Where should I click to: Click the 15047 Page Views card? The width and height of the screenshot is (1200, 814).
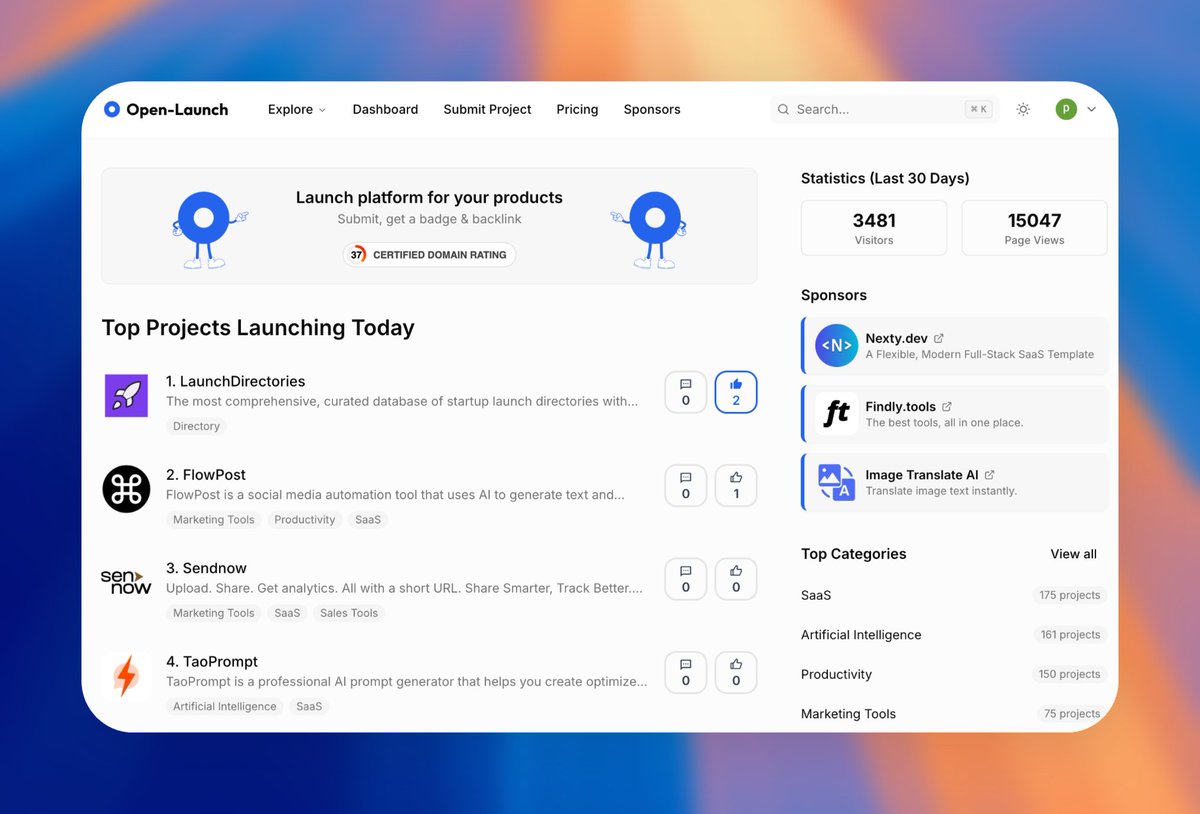pos(1034,228)
